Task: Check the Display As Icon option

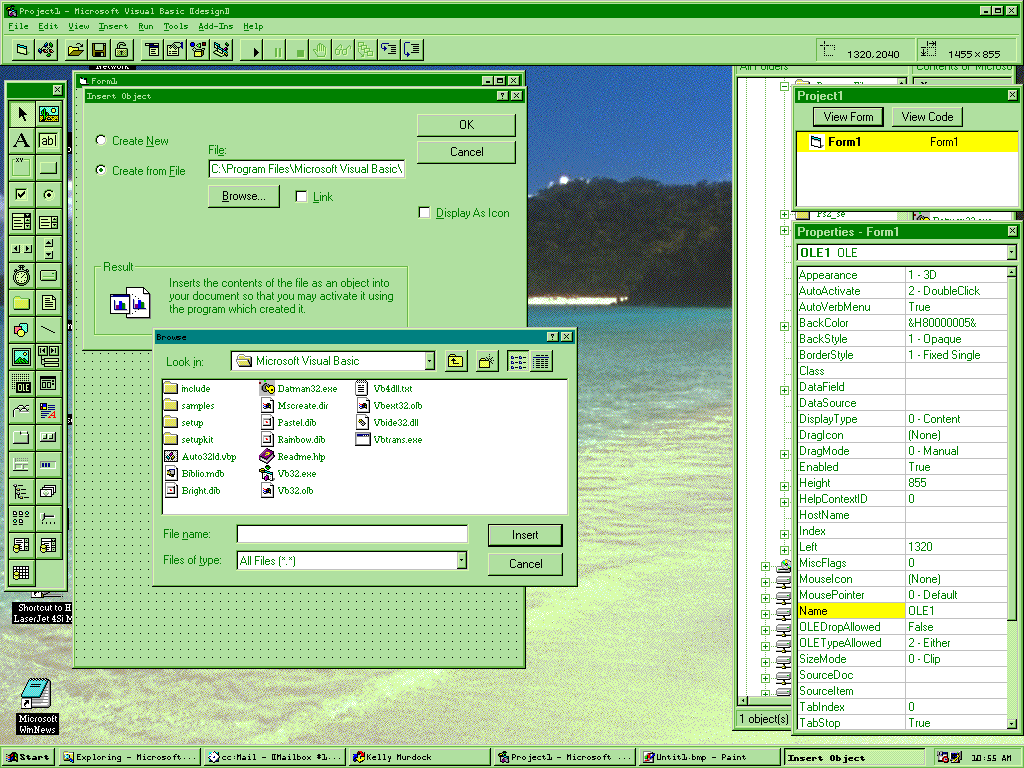Action: click(x=425, y=213)
